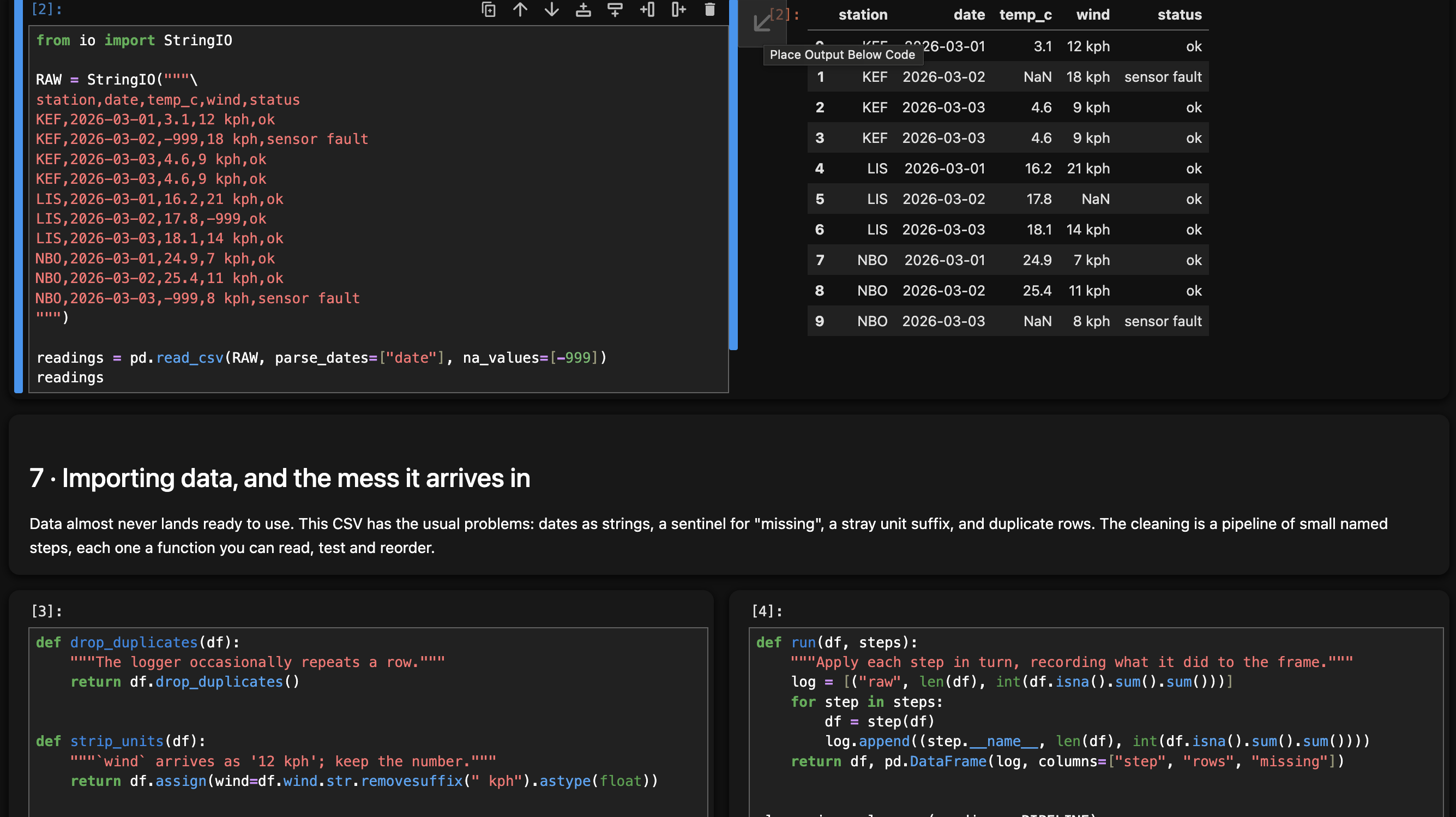Click row index 7 of the output table
Screen dimensions: 1456x817
pyautogui.click(x=820, y=260)
